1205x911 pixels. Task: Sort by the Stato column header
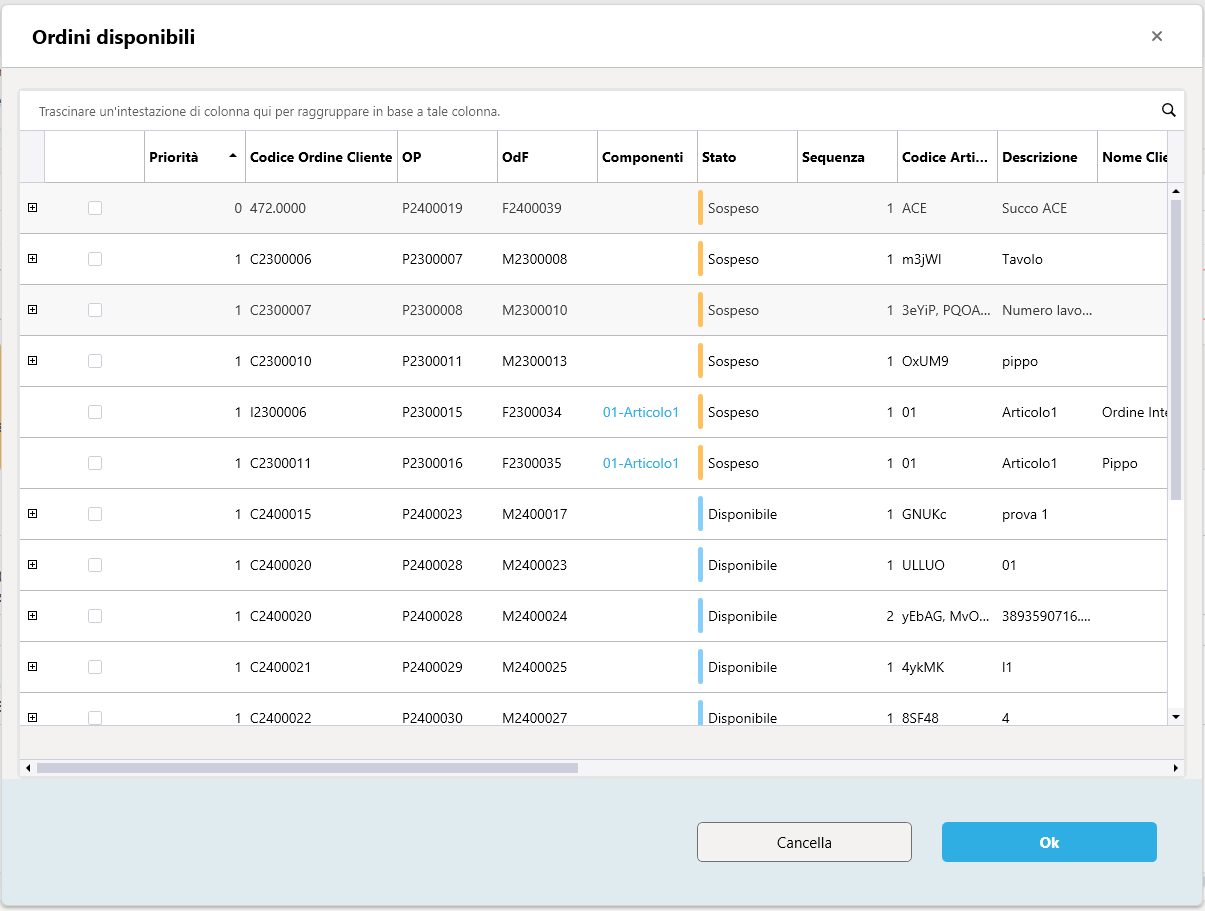747,157
